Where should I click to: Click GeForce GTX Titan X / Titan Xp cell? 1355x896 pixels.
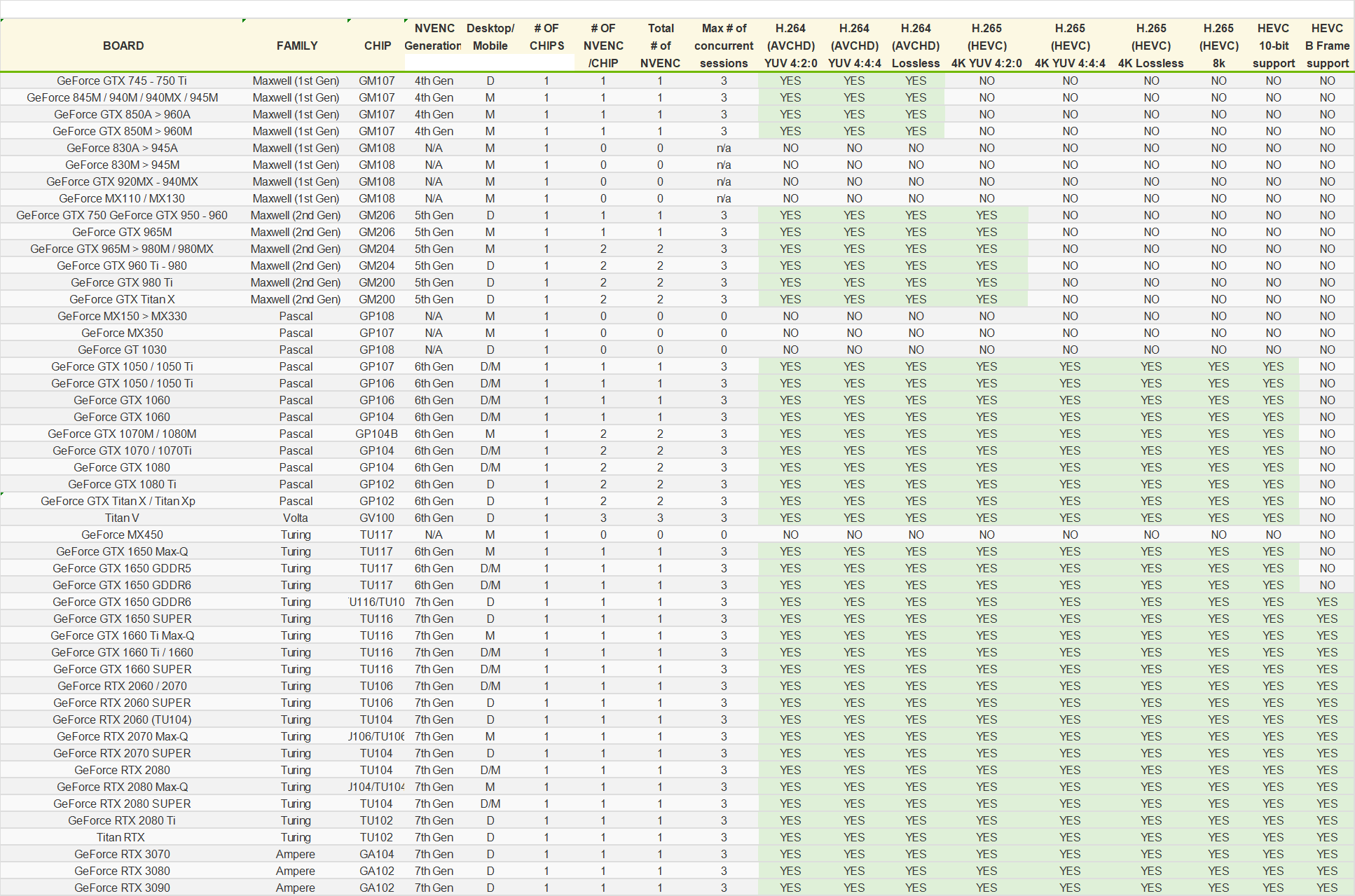point(122,501)
